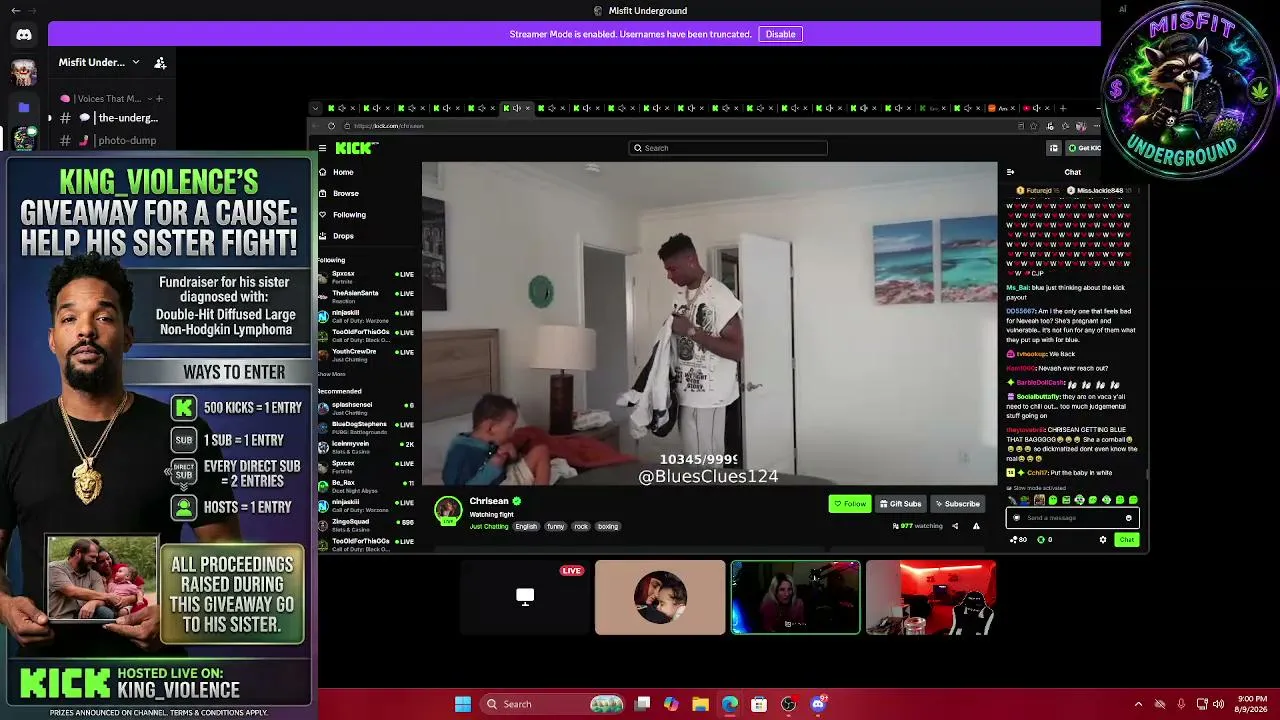Open Discord from the taskbar
1280x720 pixels.
(x=818, y=704)
